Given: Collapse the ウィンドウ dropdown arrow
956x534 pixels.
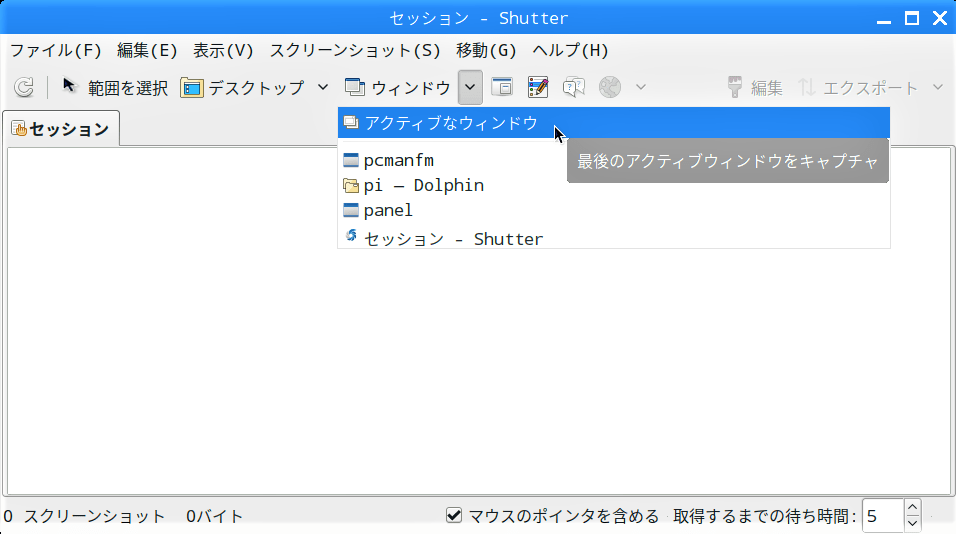Looking at the screenshot, I should [470, 87].
